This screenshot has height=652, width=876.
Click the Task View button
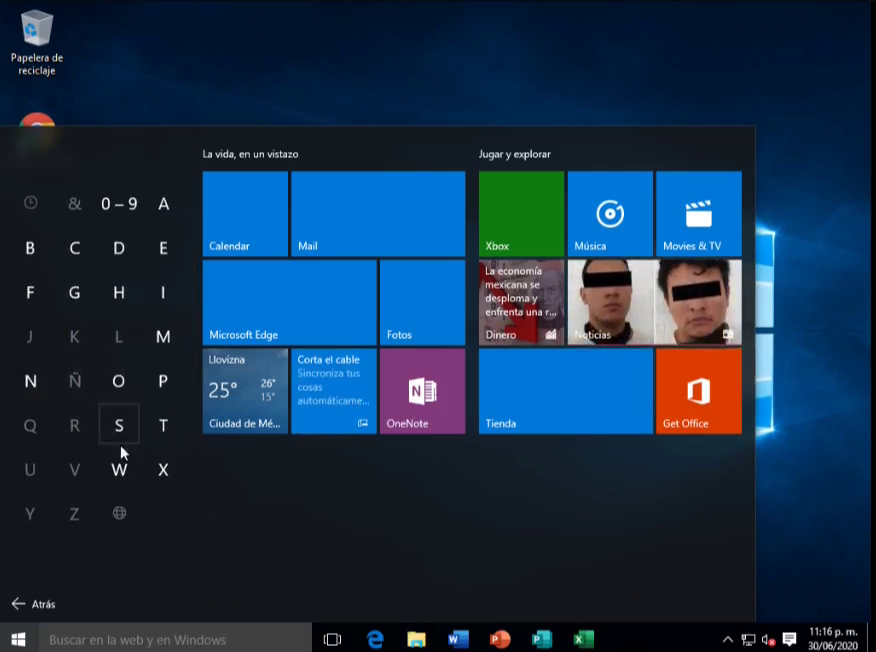333,639
